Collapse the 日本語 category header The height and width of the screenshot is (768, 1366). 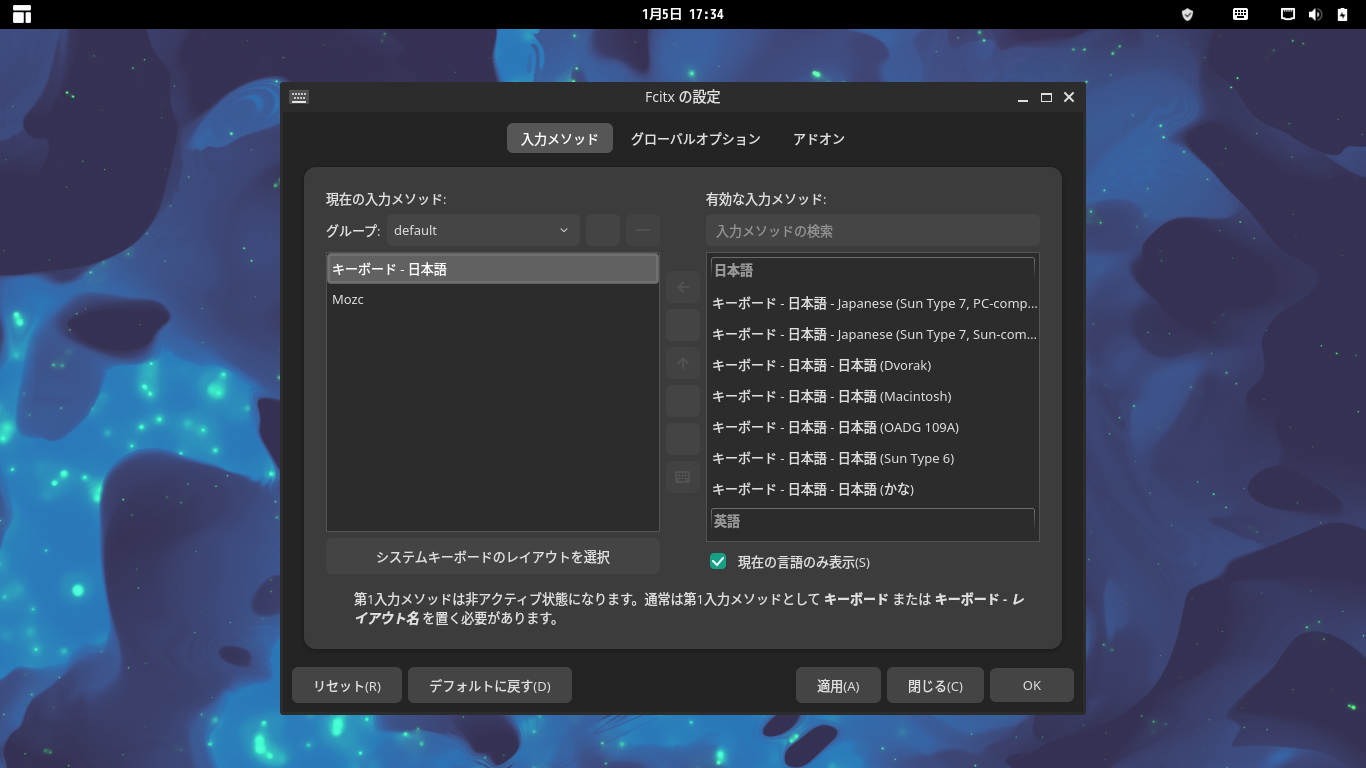pyautogui.click(x=872, y=269)
